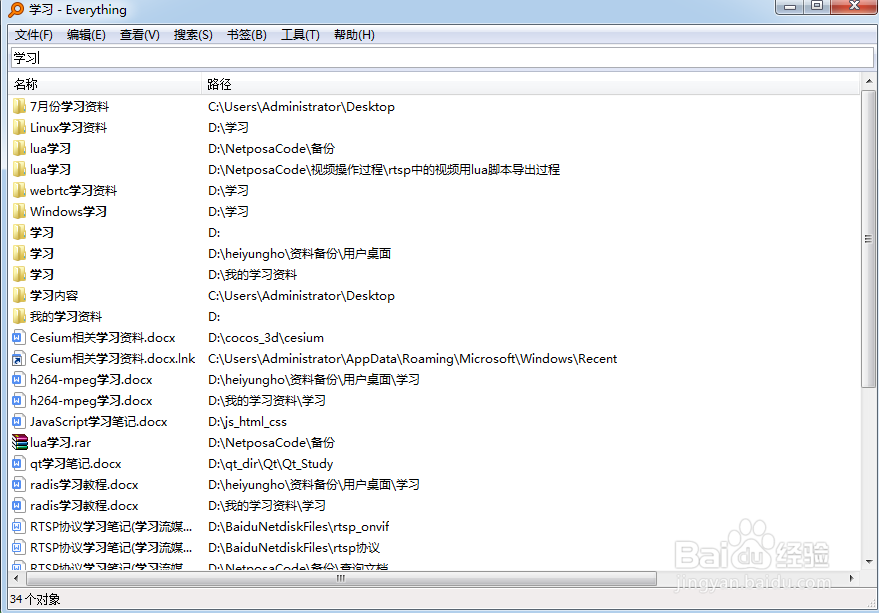Image resolution: width=879 pixels, height=613 pixels.
Task: Click WinRAR archive icon of lua学习.rar
Action: pos(20,443)
